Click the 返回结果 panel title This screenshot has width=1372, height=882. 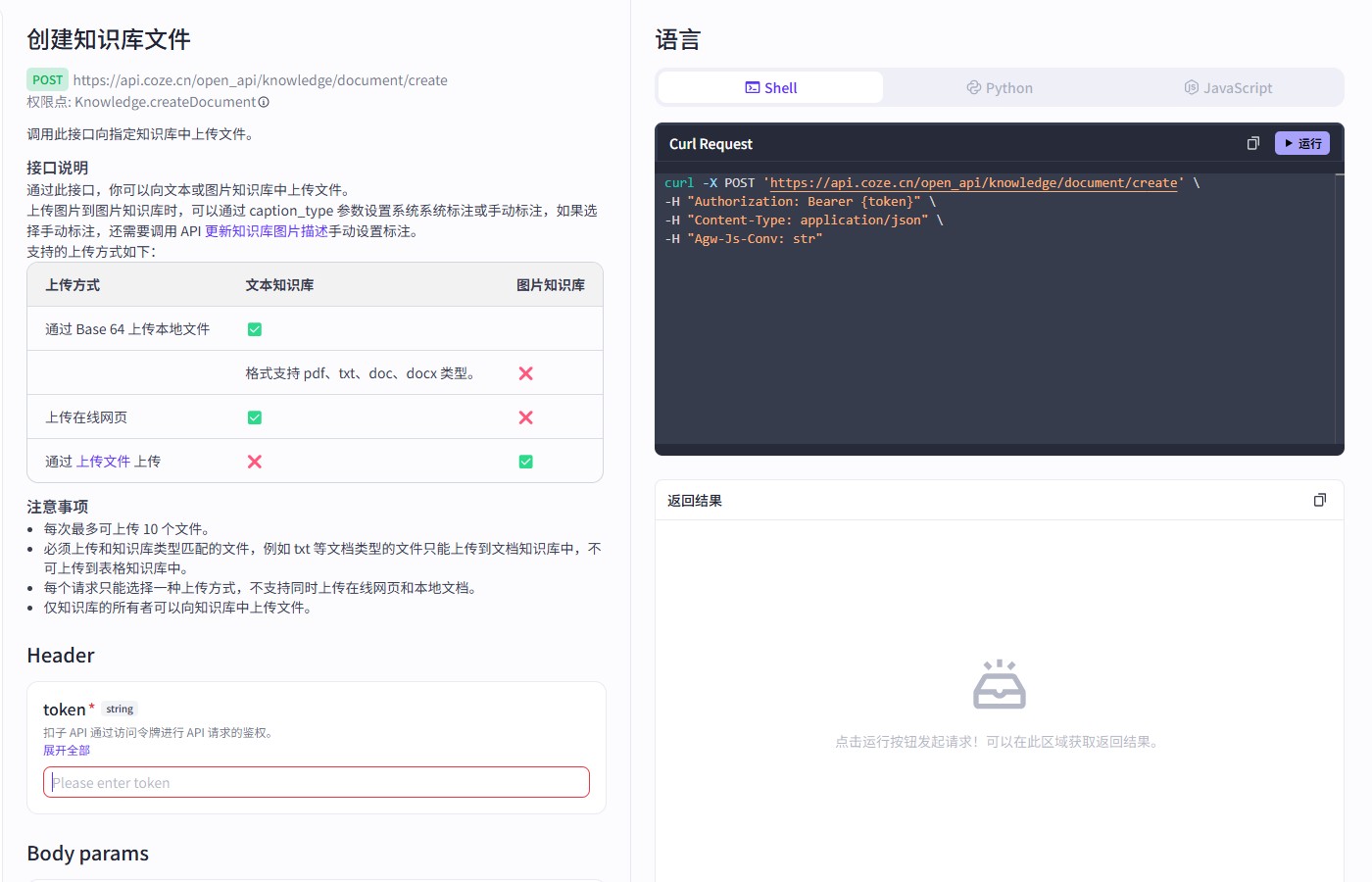(695, 501)
